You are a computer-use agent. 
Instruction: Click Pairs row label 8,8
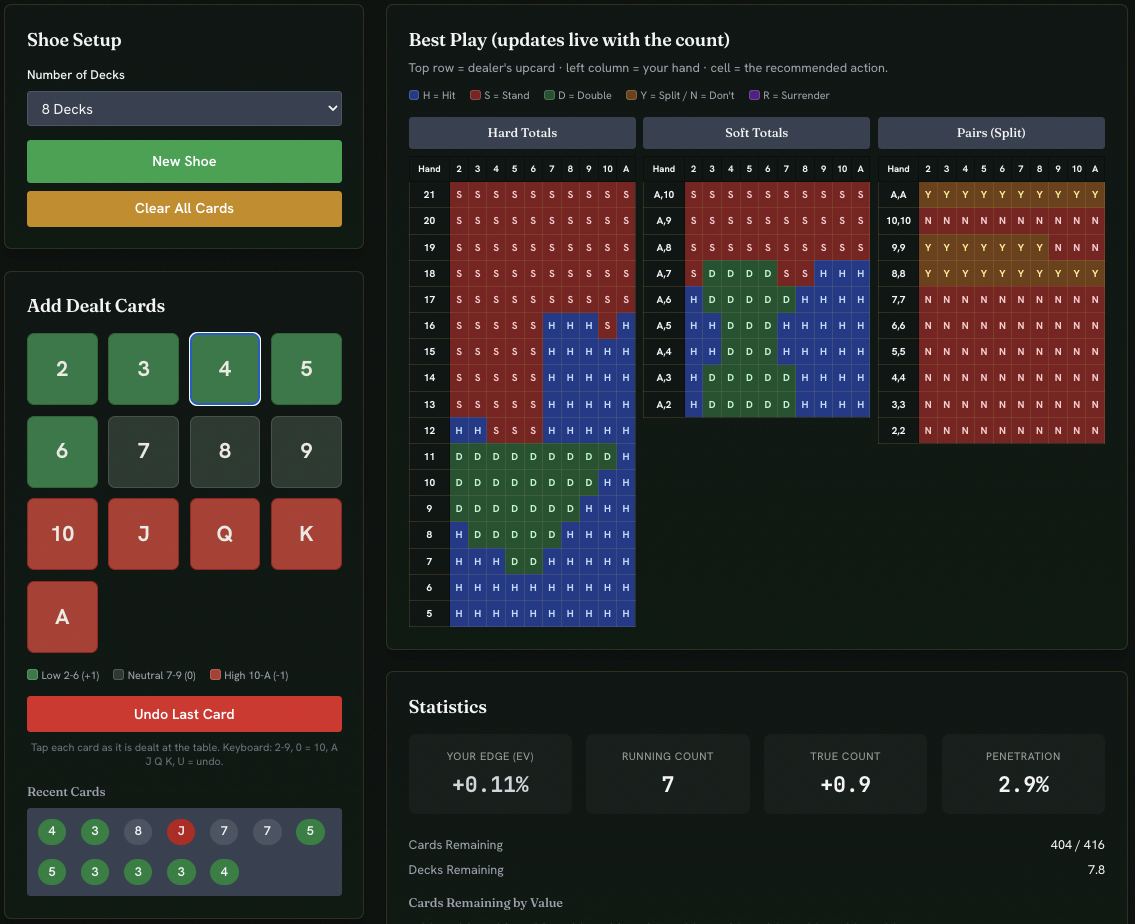pos(898,274)
